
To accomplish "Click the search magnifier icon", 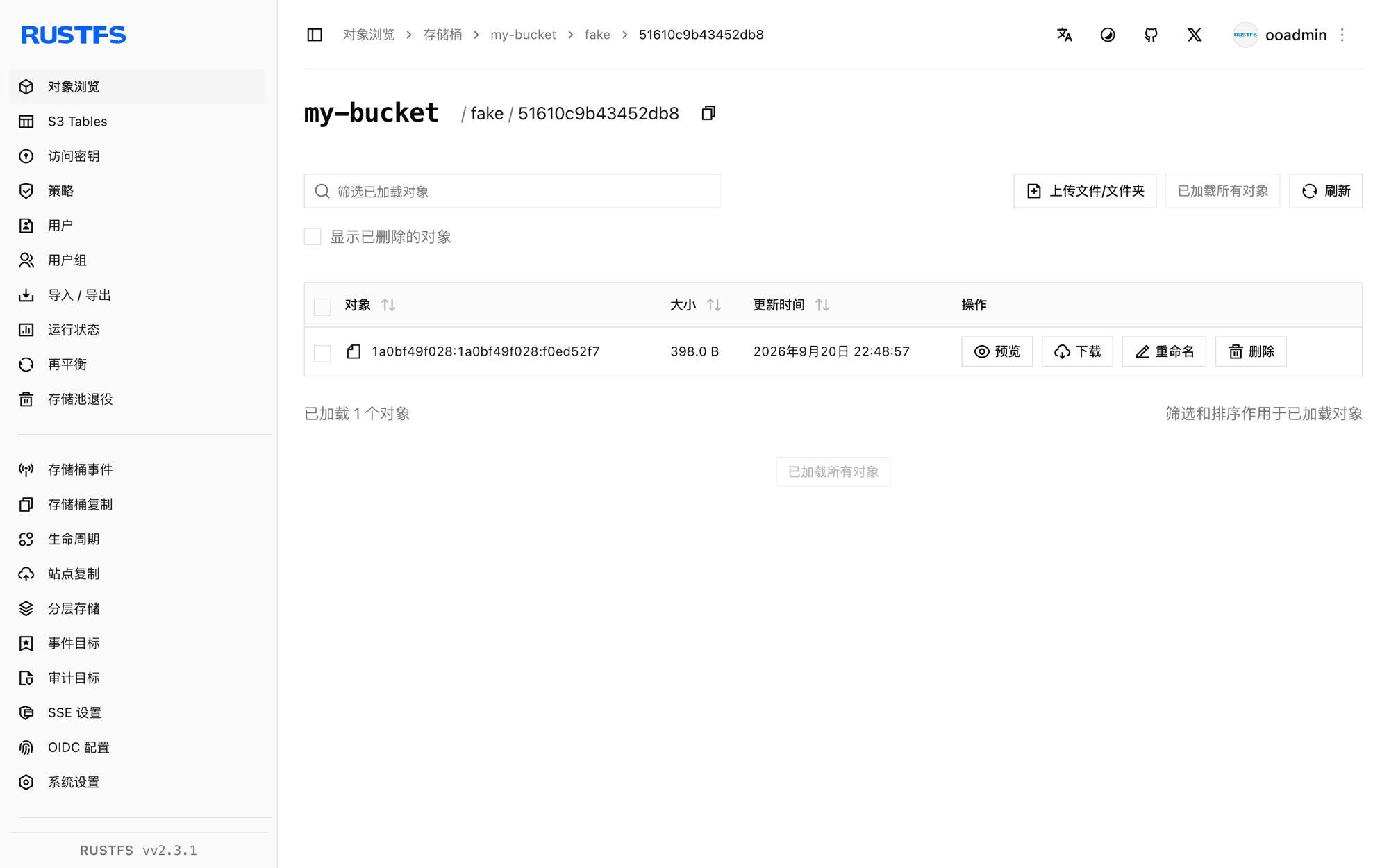I will tap(322, 191).
